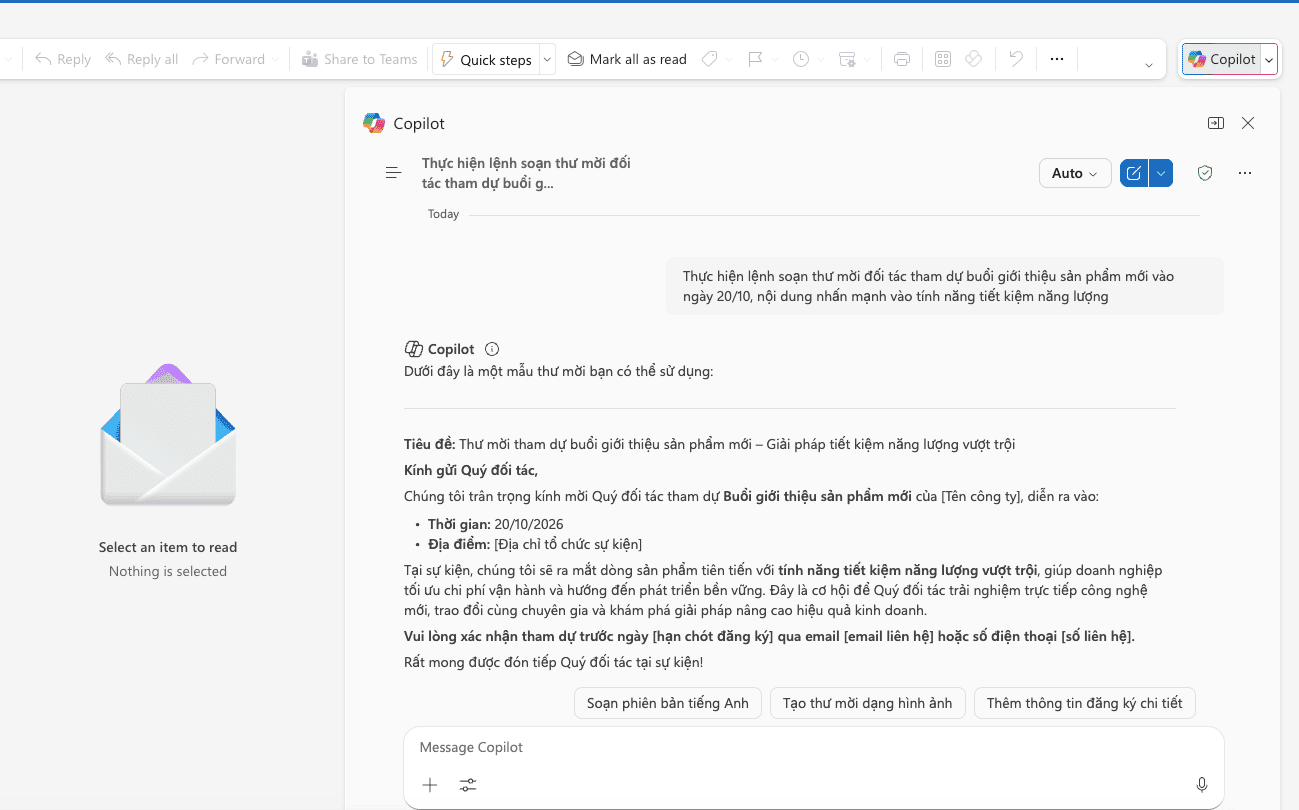Click the info icon beside Copilot name
This screenshot has height=810, width=1299.
tap(492, 349)
